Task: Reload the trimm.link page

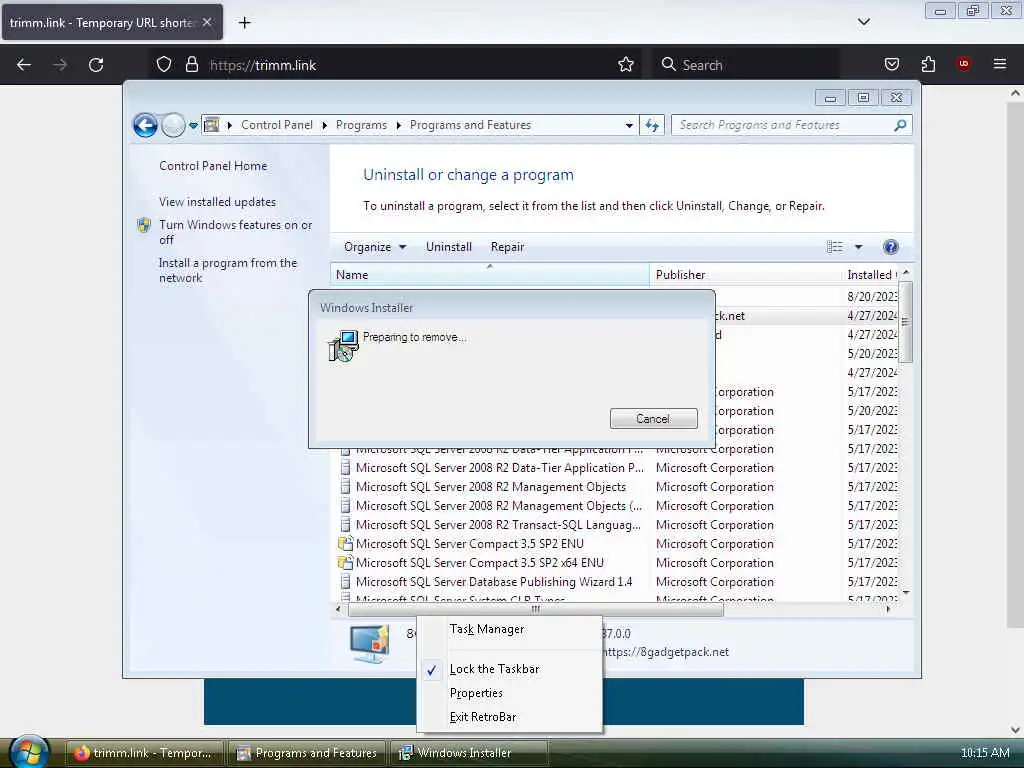Action: [x=96, y=65]
